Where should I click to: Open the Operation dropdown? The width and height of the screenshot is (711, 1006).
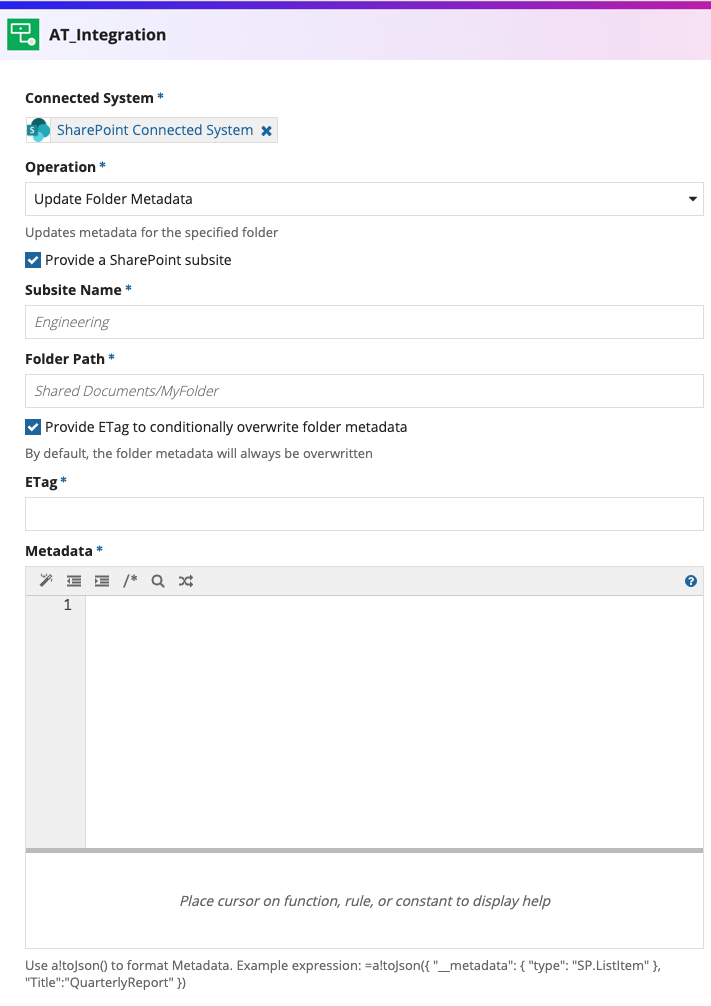(x=364, y=199)
